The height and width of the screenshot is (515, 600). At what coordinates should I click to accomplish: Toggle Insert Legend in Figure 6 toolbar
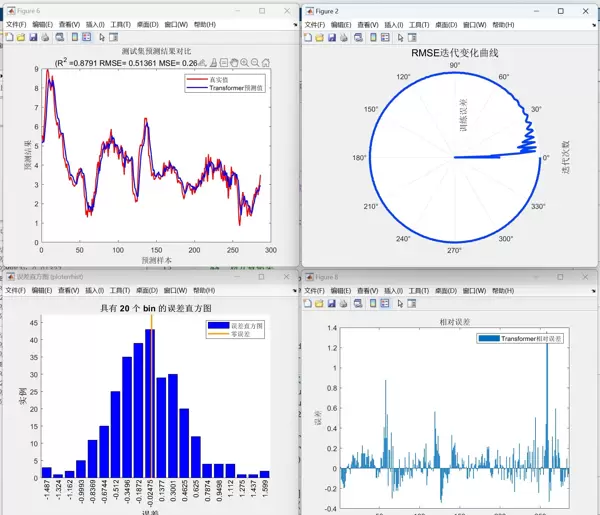[x=86, y=37]
